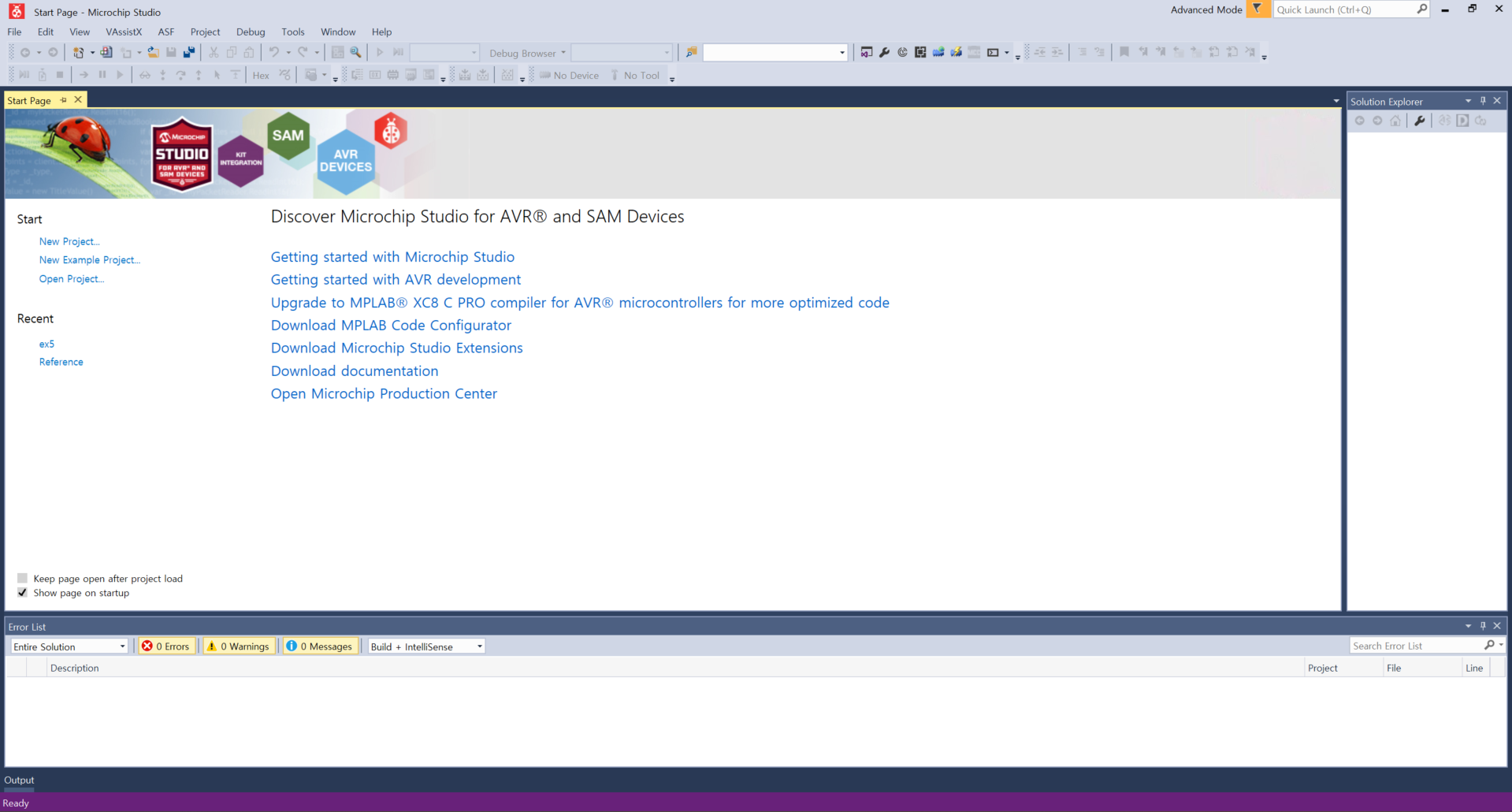Open the Output tab at bottom
The width and height of the screenshot is (1512, 812).
pyautogui.click(x=19, y=780)
